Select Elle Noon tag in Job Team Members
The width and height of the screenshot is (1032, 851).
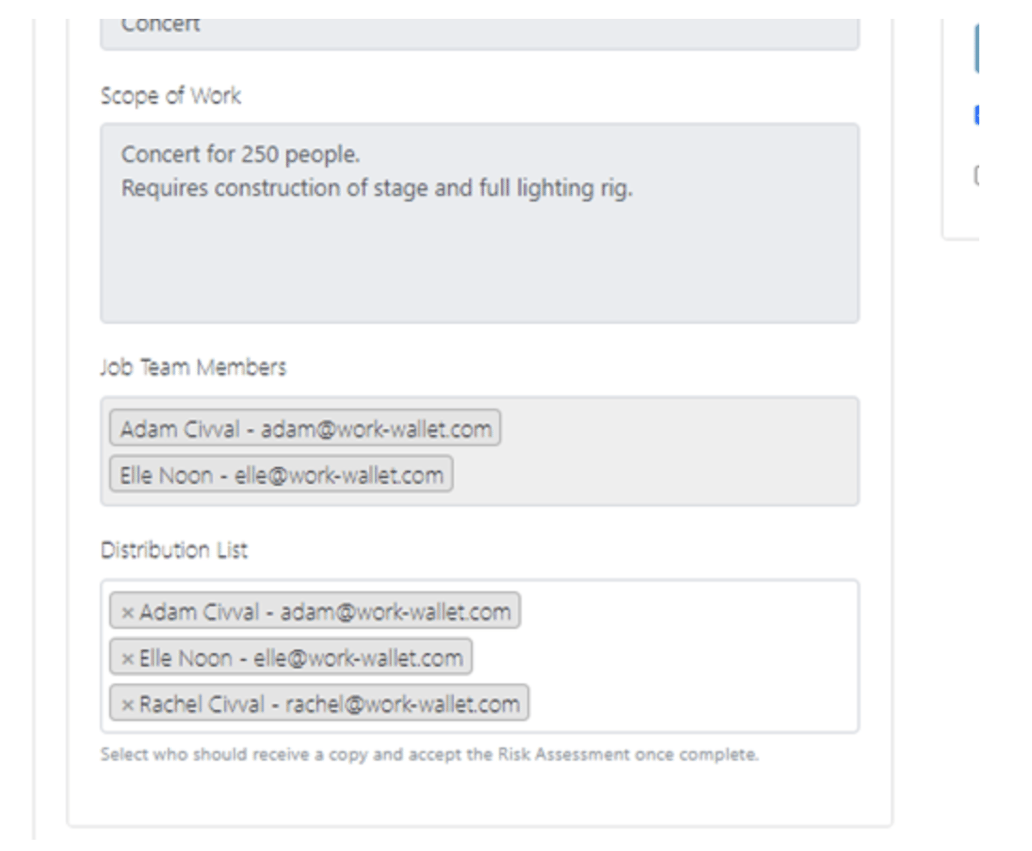[281, 475]
